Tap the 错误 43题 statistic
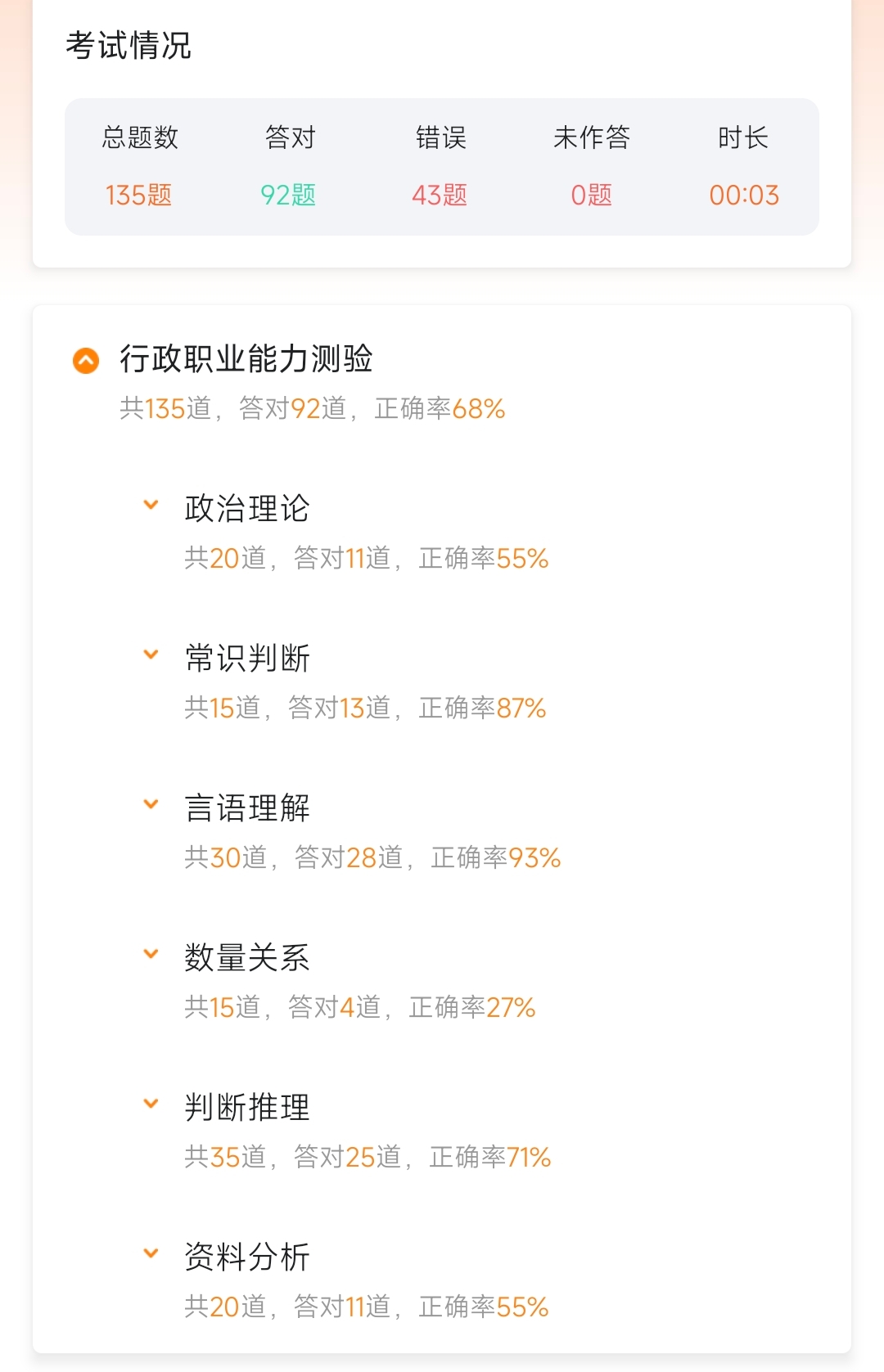The height and width of the screenshot is (1372, 884). pyautogui.click(x=440, y=195)
